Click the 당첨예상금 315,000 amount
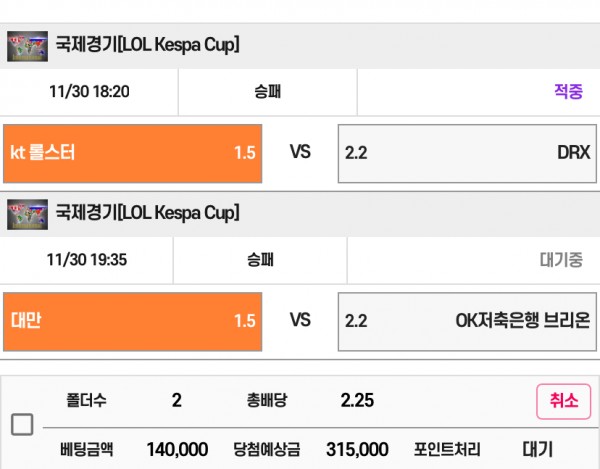 357,449
